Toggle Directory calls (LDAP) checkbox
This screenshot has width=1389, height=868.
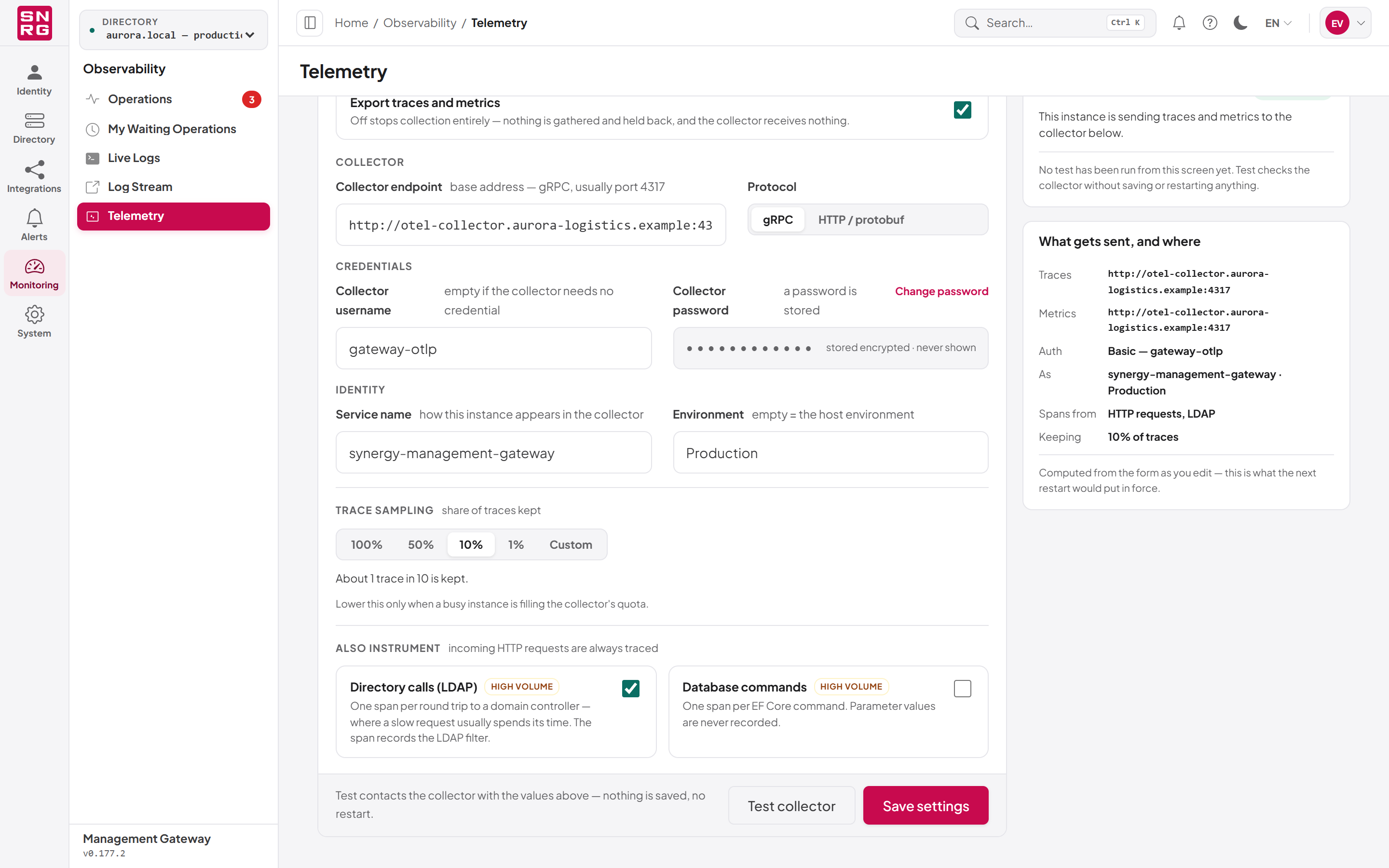[x=630, y=688]
